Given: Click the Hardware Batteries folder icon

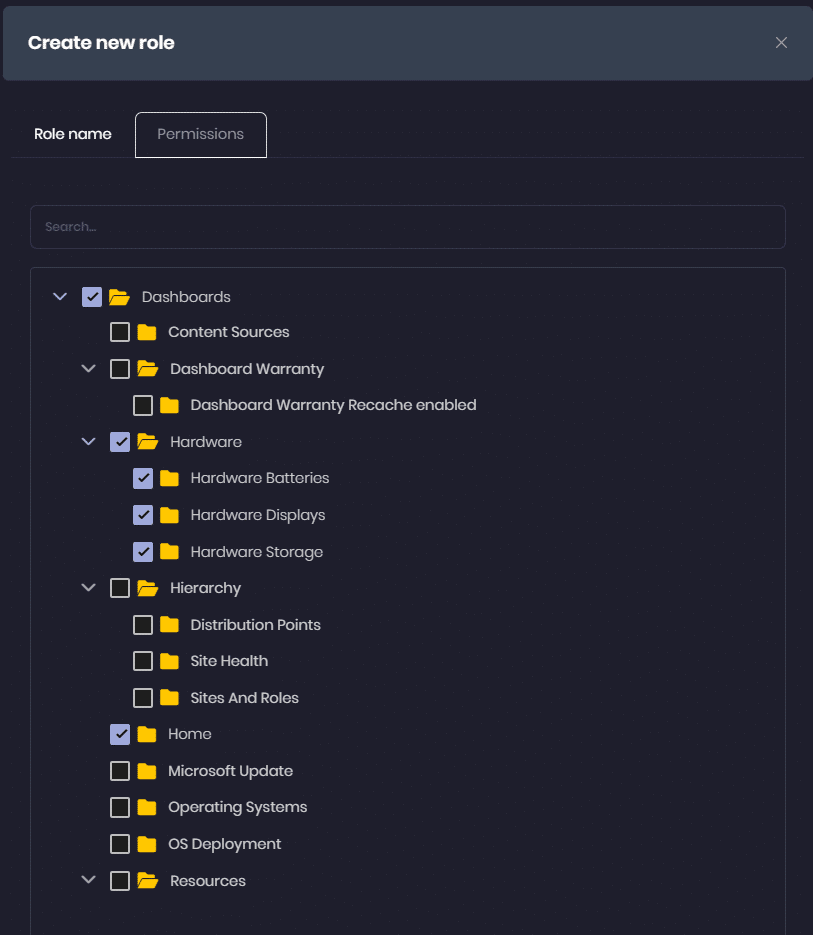Looking at the screenshot, I should pos(169,478).
